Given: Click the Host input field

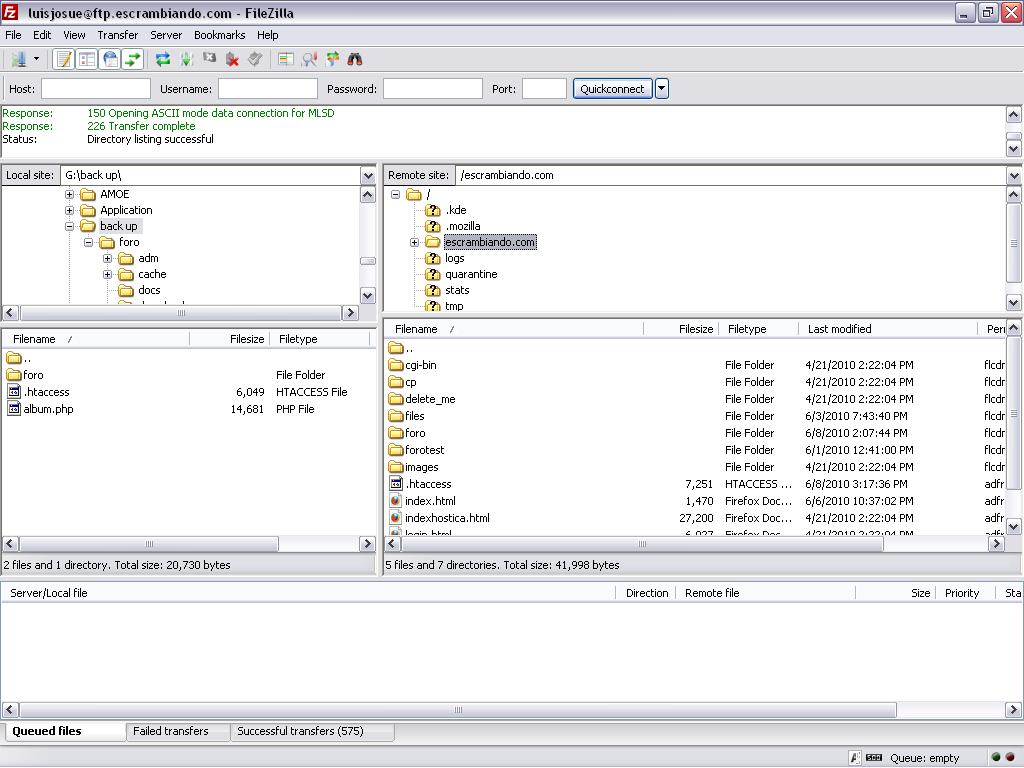Looking at the screenshot, I should click(96, 89).
